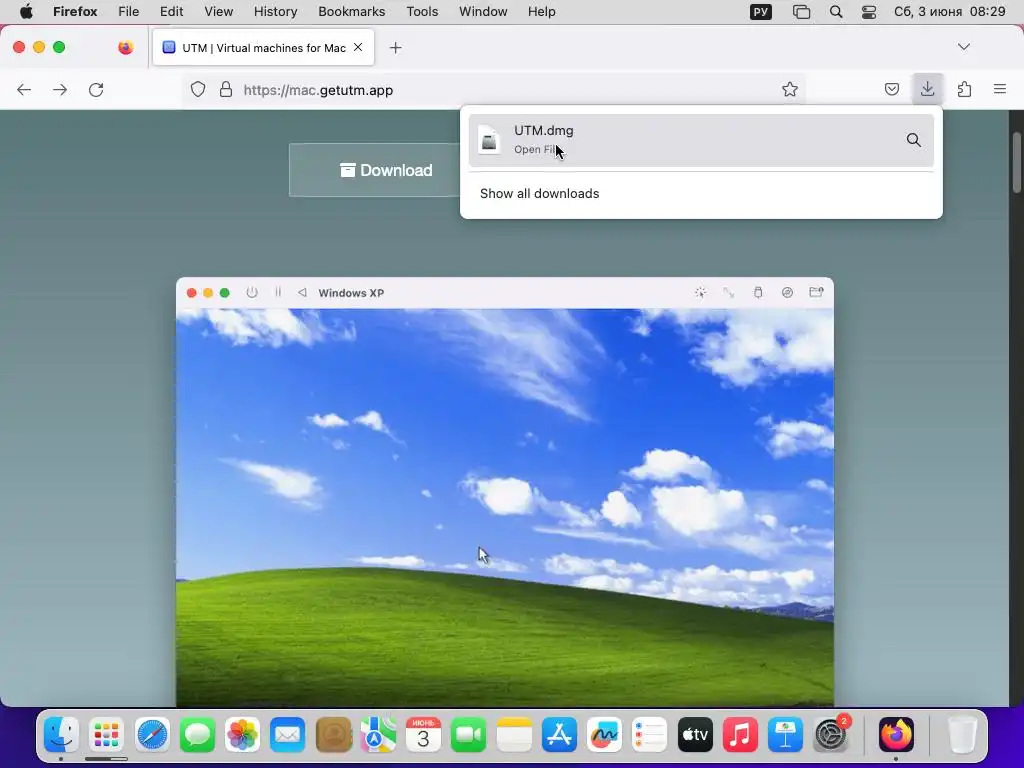
Task: Click pause icon in Windows XP window
Action: pyautogui.click(x=278, y=293)
